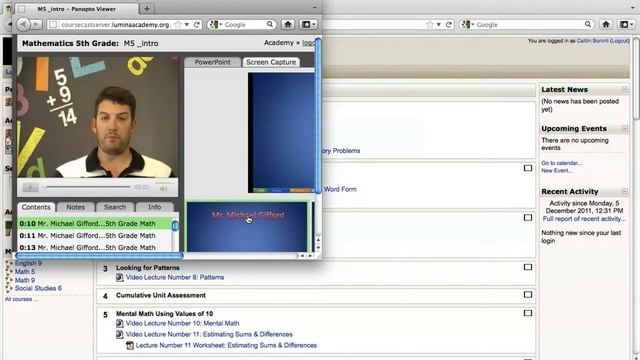Reload the Panopto Viewer page
This screenshot has height=360, width=640.
coord(197,24)
